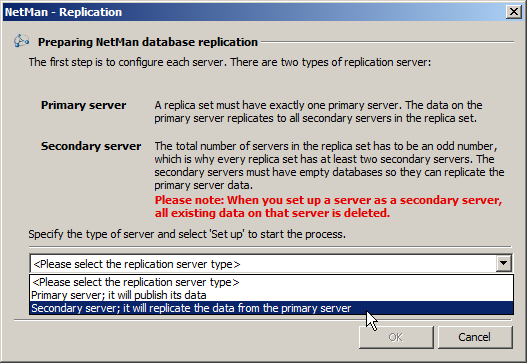Choose '<Please select the replication server type>' list entry

(x=271, y=282)
